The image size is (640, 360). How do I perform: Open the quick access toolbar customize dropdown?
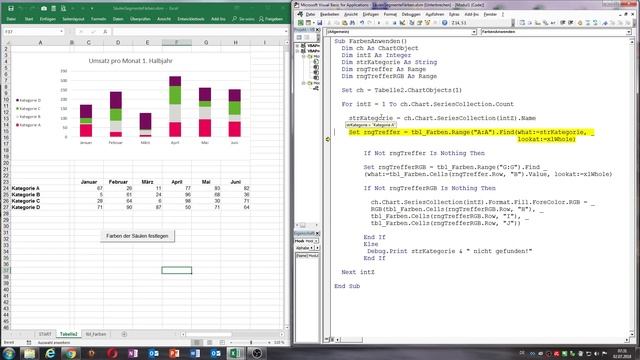[92, 8]
